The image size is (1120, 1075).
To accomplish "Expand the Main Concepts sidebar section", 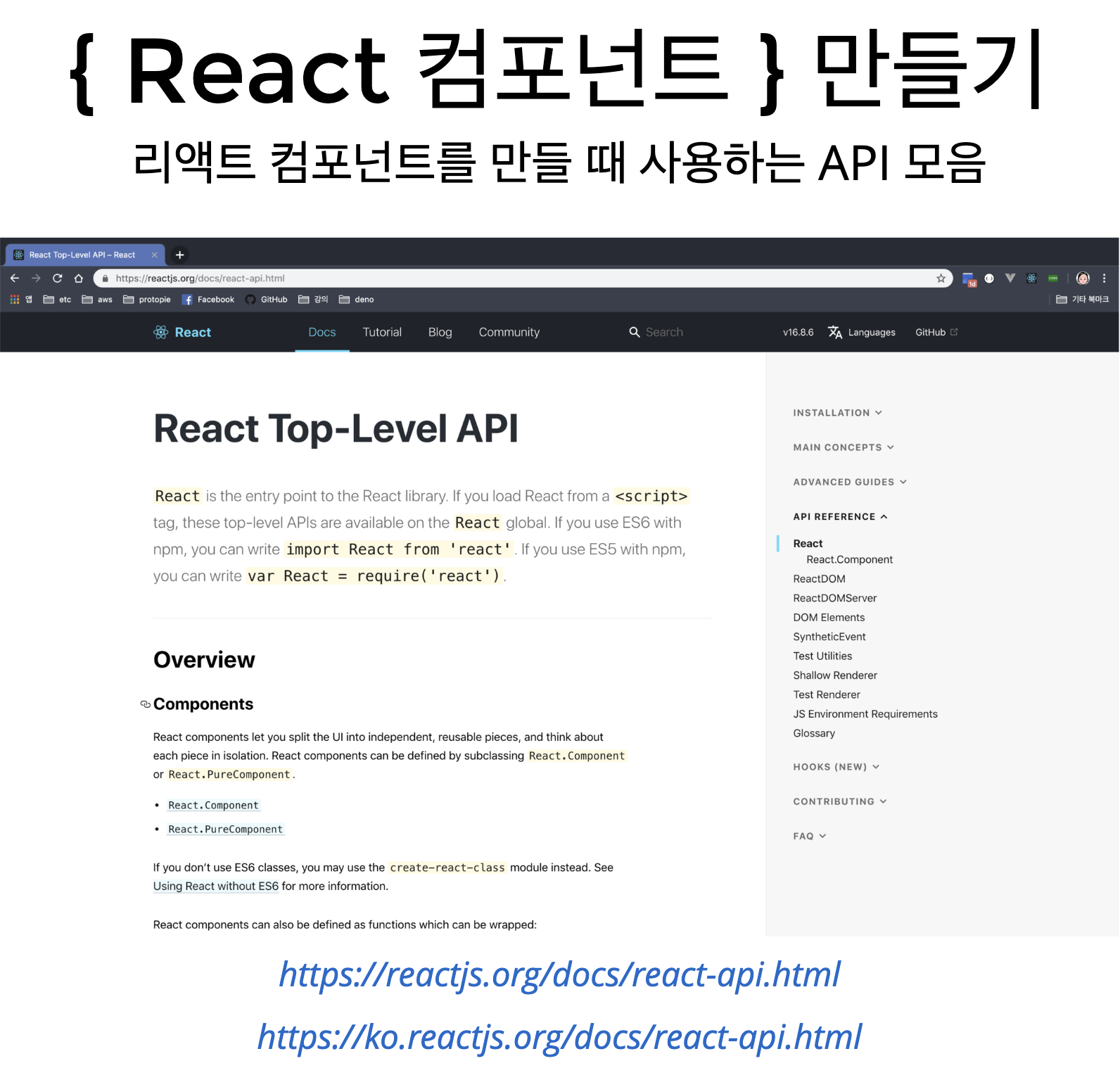I will pyautogui.click(x=844, y=447).
